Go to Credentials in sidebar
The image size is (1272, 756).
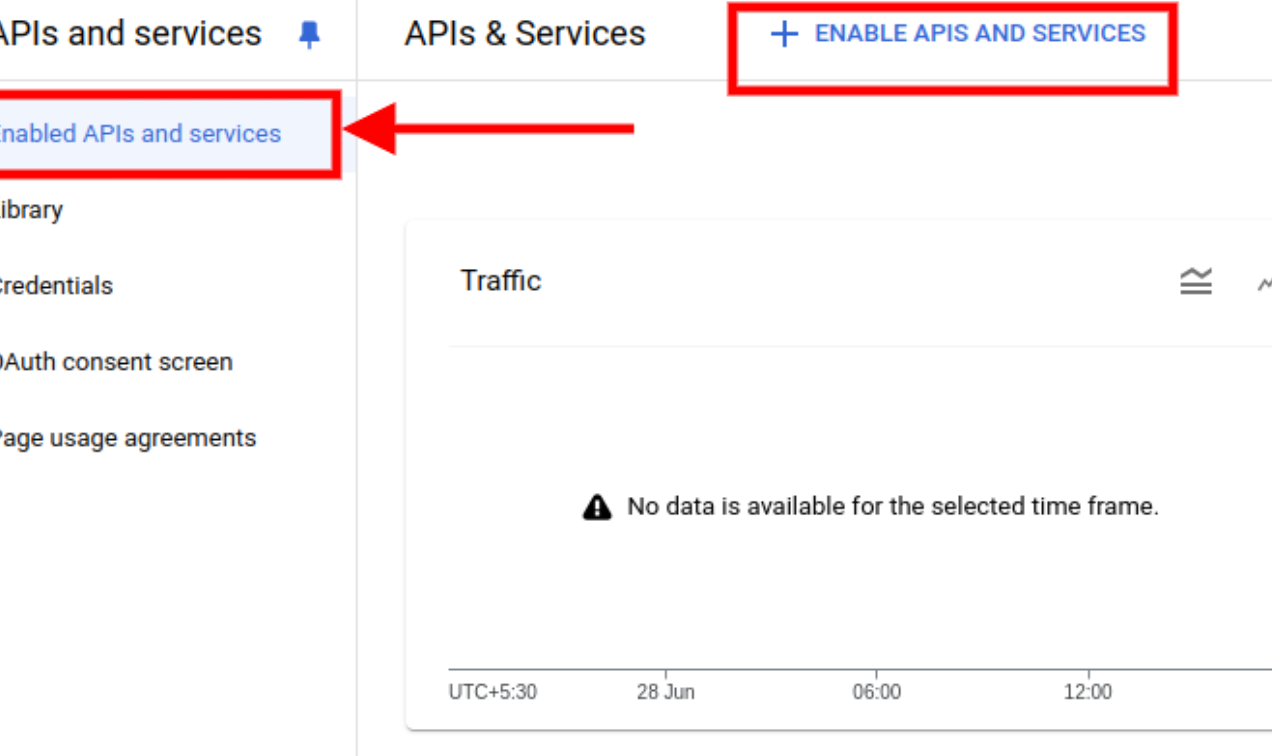click(x=56, y=286)
